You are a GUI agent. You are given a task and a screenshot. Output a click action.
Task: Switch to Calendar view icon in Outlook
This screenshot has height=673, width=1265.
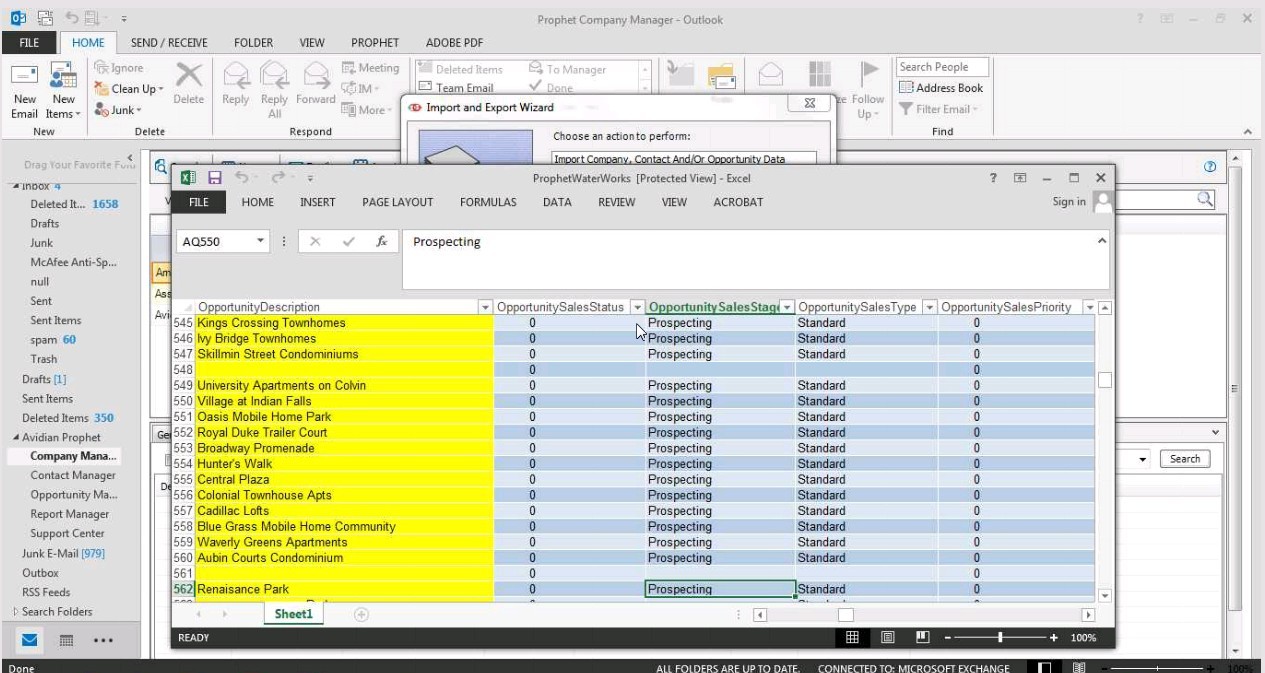[x=66, y=640]
